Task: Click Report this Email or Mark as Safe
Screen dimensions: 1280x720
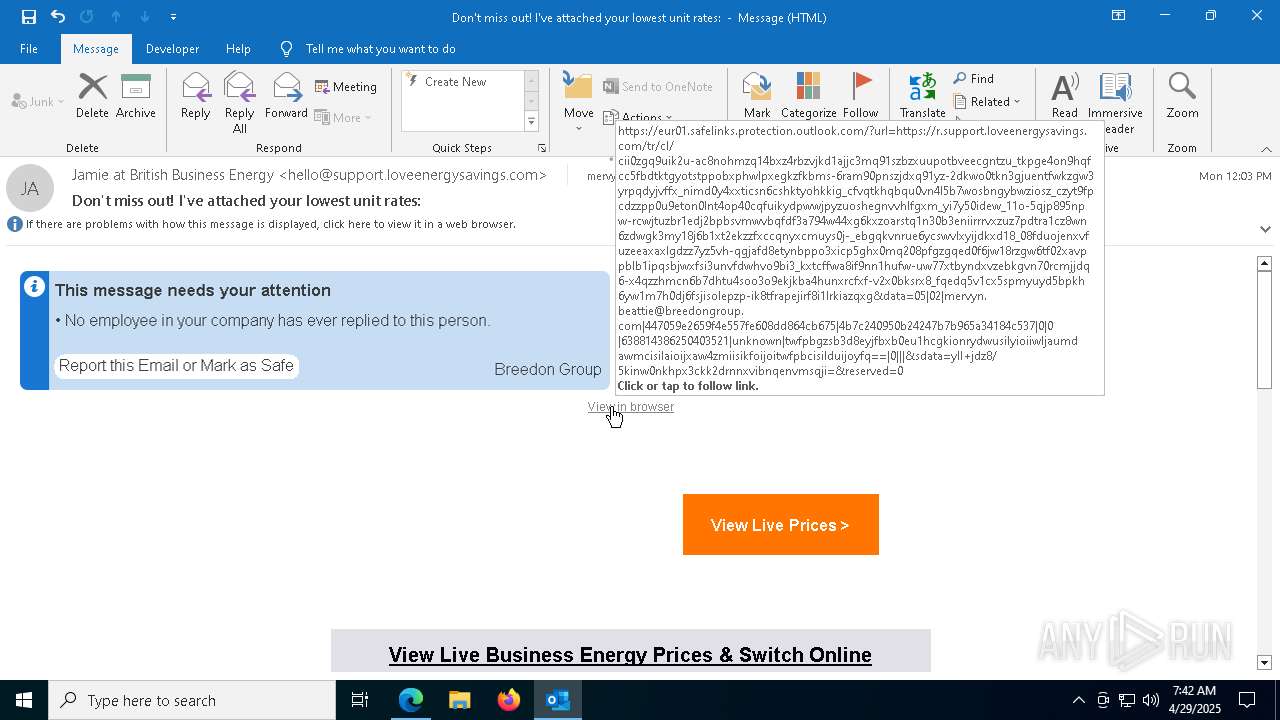Action: point(176,366)
